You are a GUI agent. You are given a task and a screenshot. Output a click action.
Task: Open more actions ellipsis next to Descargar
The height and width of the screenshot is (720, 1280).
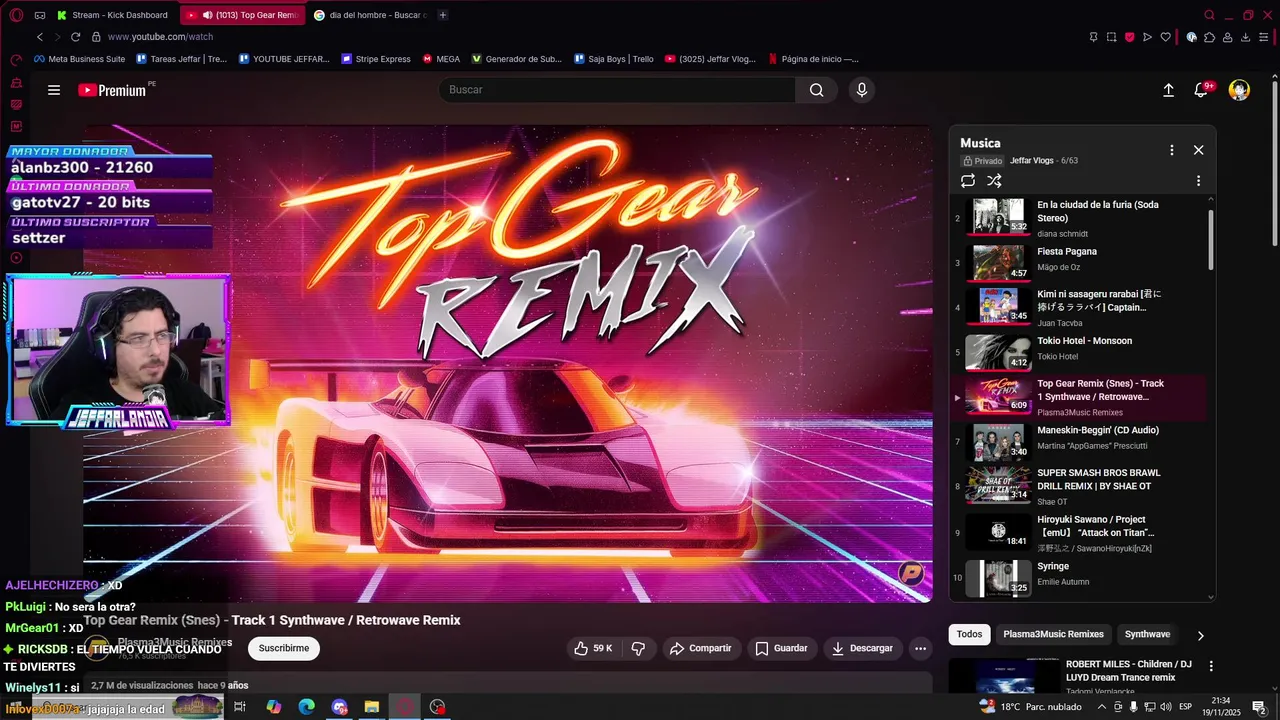(x=920, y=648)
